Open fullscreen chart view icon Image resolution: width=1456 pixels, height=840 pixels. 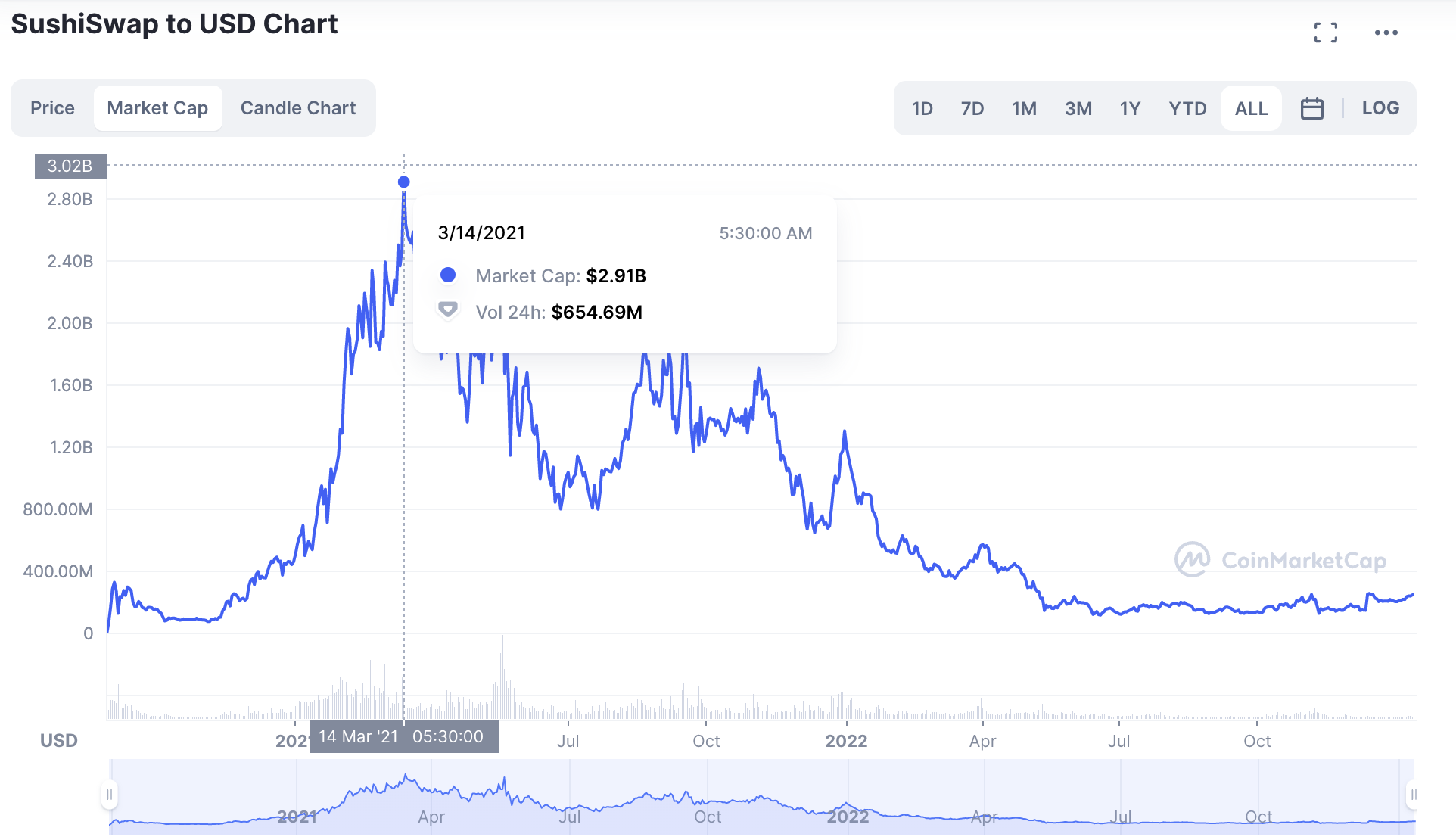1325,33
